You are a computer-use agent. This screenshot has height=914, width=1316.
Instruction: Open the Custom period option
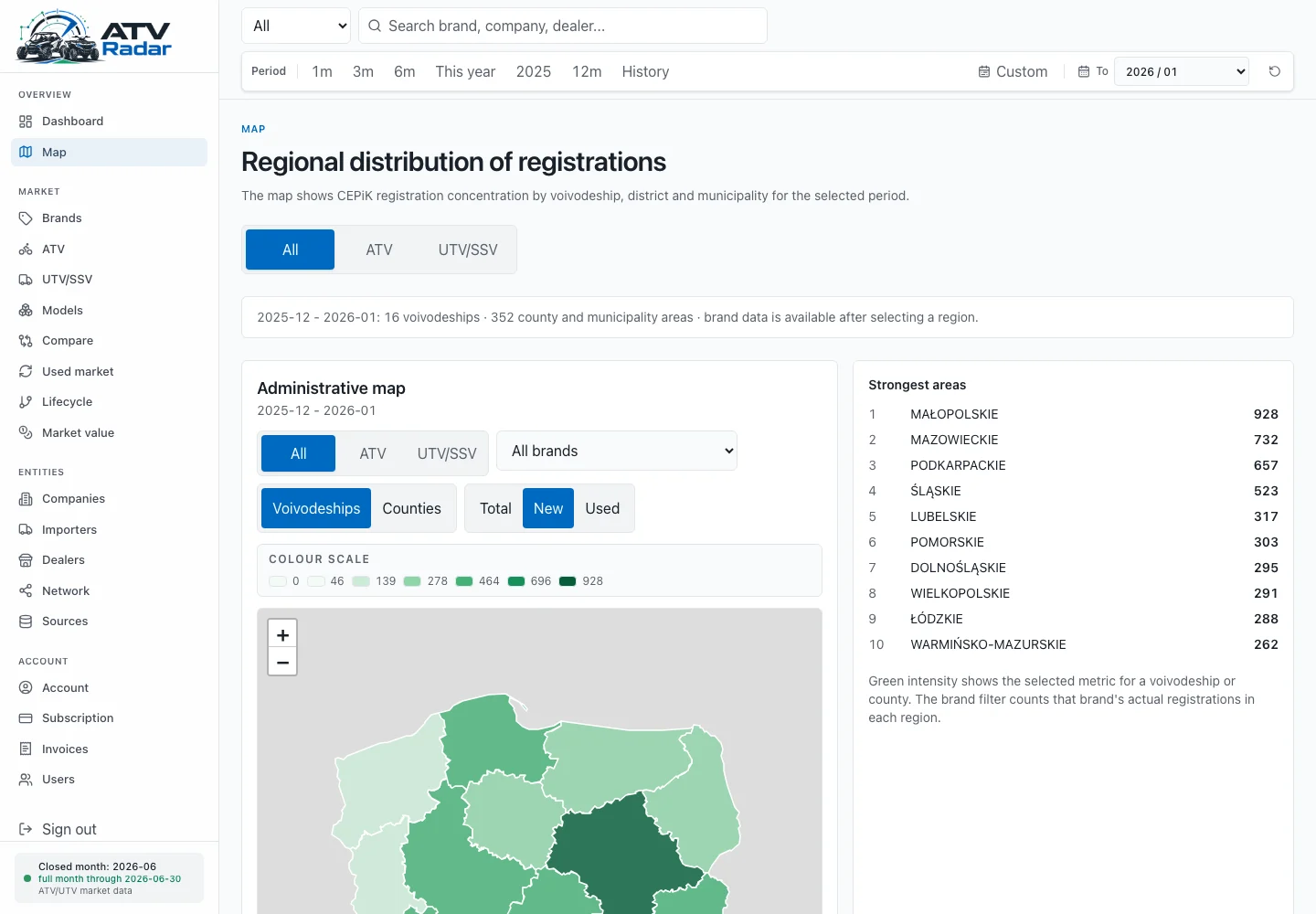pos(1013,71)
